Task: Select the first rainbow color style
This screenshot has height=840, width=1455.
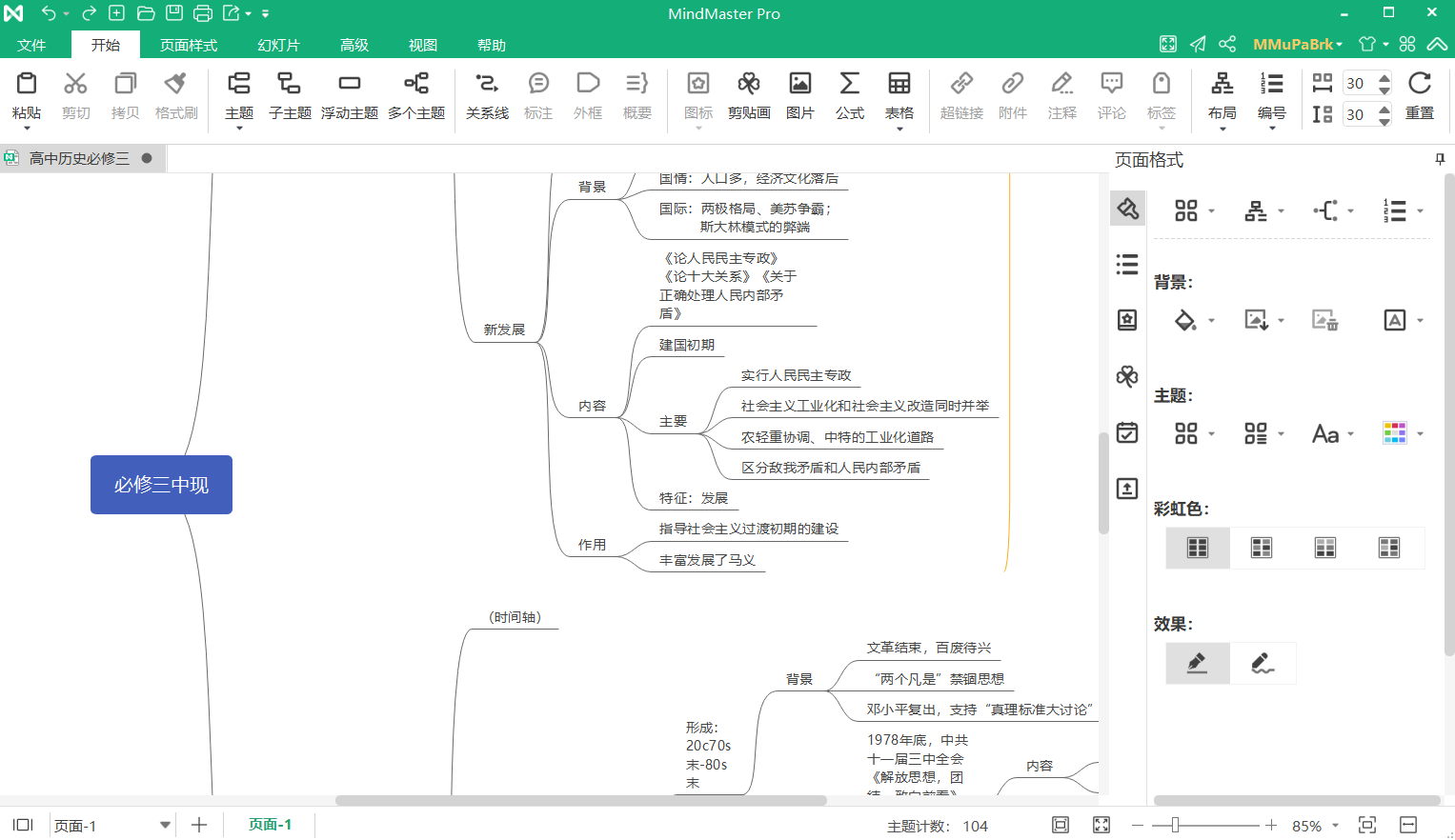Action: pos(1198,548)
